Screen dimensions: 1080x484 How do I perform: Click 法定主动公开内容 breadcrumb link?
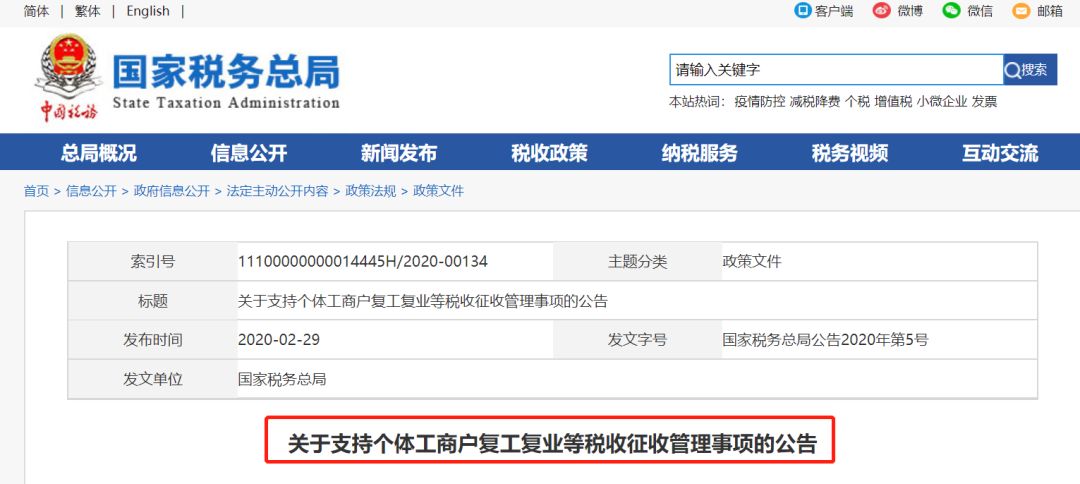point(278,191)
